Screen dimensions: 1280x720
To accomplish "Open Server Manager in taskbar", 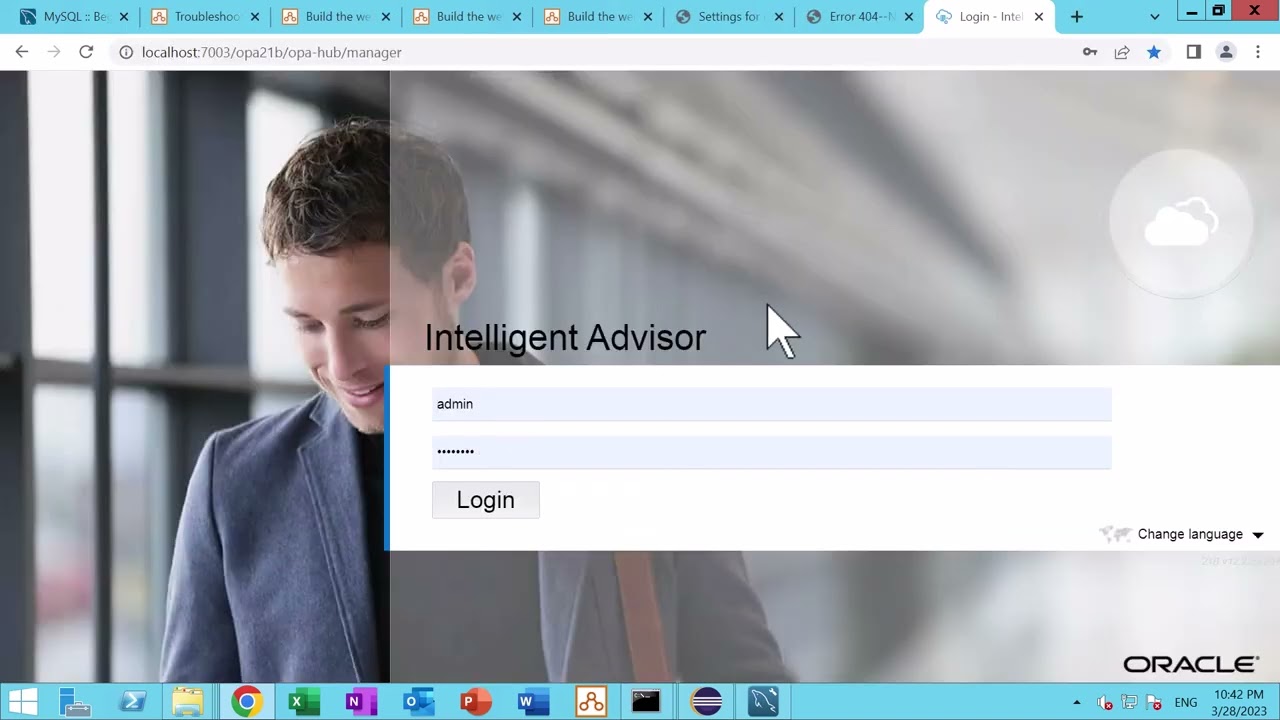I will pos(76,702).
